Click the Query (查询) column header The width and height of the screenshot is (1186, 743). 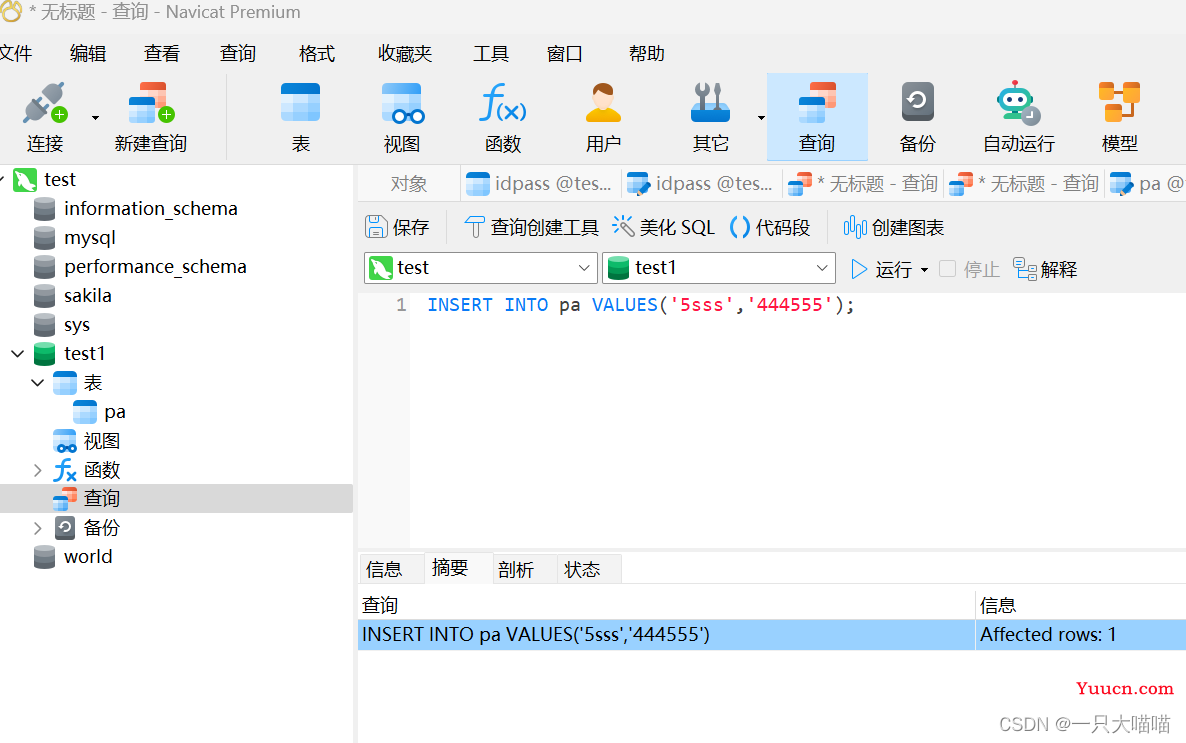pyautogui.click(x=666, y=605)
